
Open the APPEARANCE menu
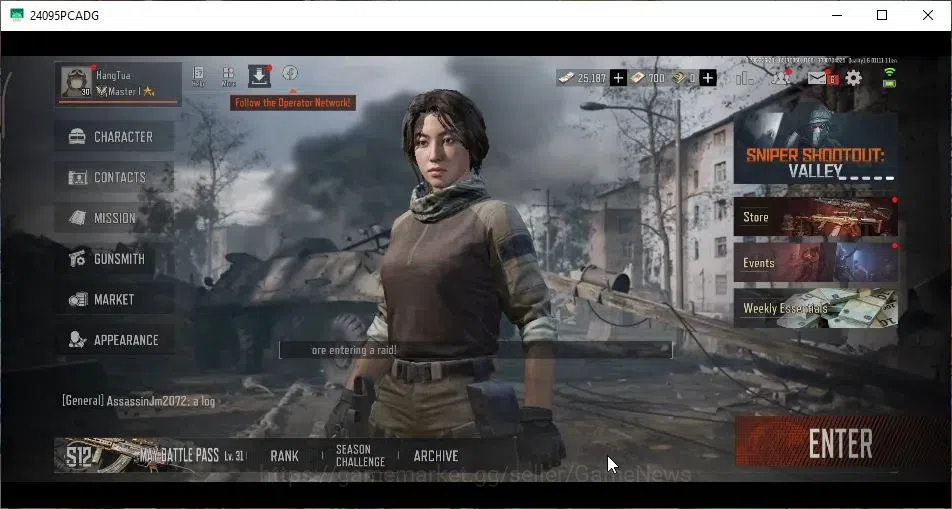(x=114, y=340)
